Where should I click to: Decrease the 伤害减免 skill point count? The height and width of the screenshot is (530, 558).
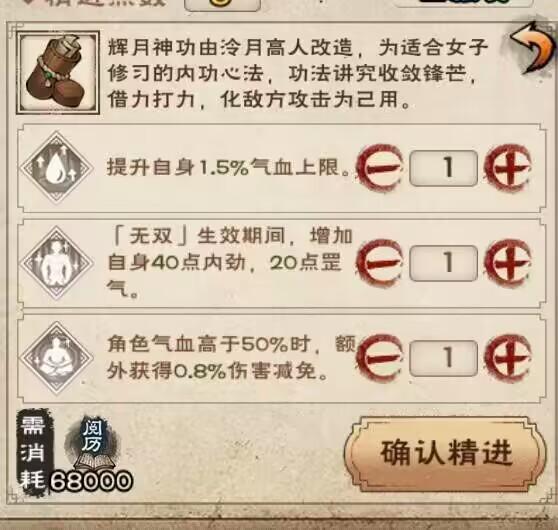pyautogui.click(x=380, y=358)
